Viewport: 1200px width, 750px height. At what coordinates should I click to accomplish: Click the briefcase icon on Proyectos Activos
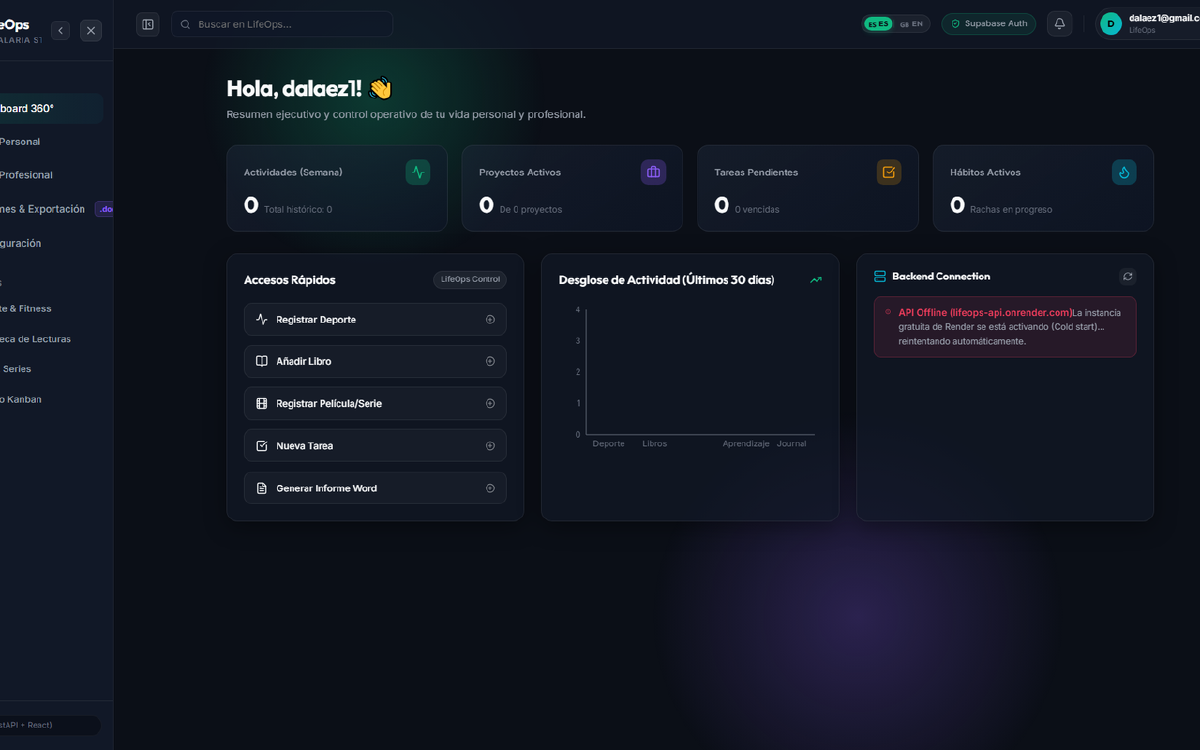653,172
